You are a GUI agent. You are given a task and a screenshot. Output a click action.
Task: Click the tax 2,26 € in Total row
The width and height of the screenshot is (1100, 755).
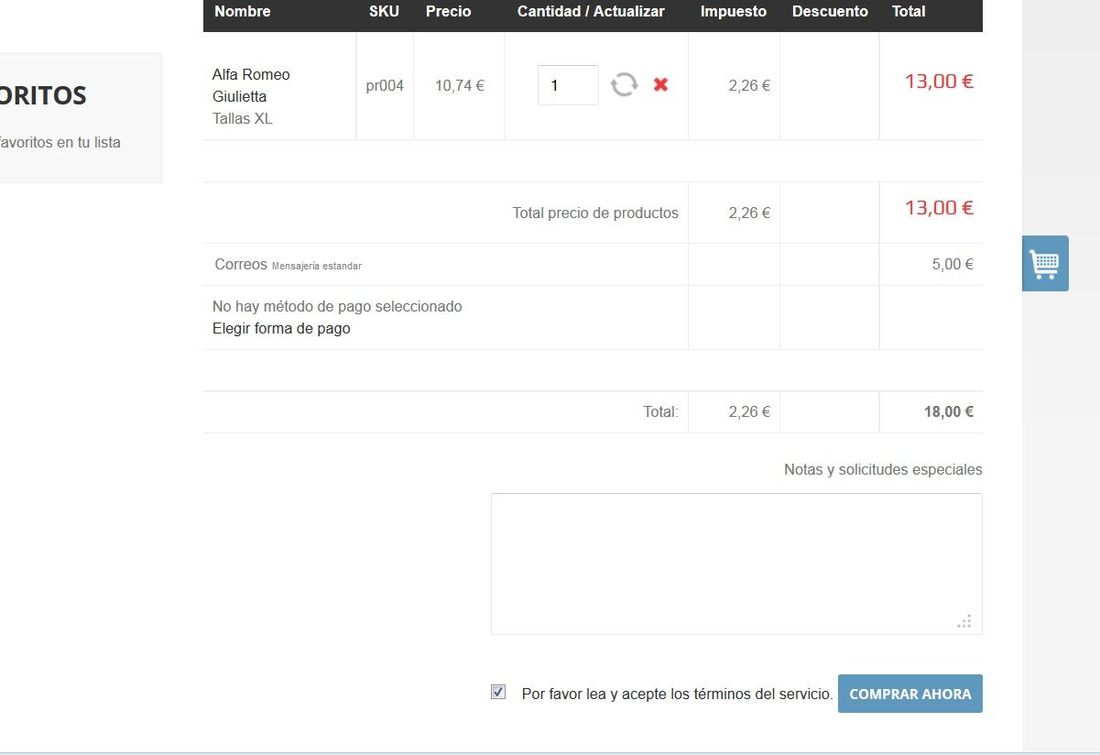tap(749, 412)
